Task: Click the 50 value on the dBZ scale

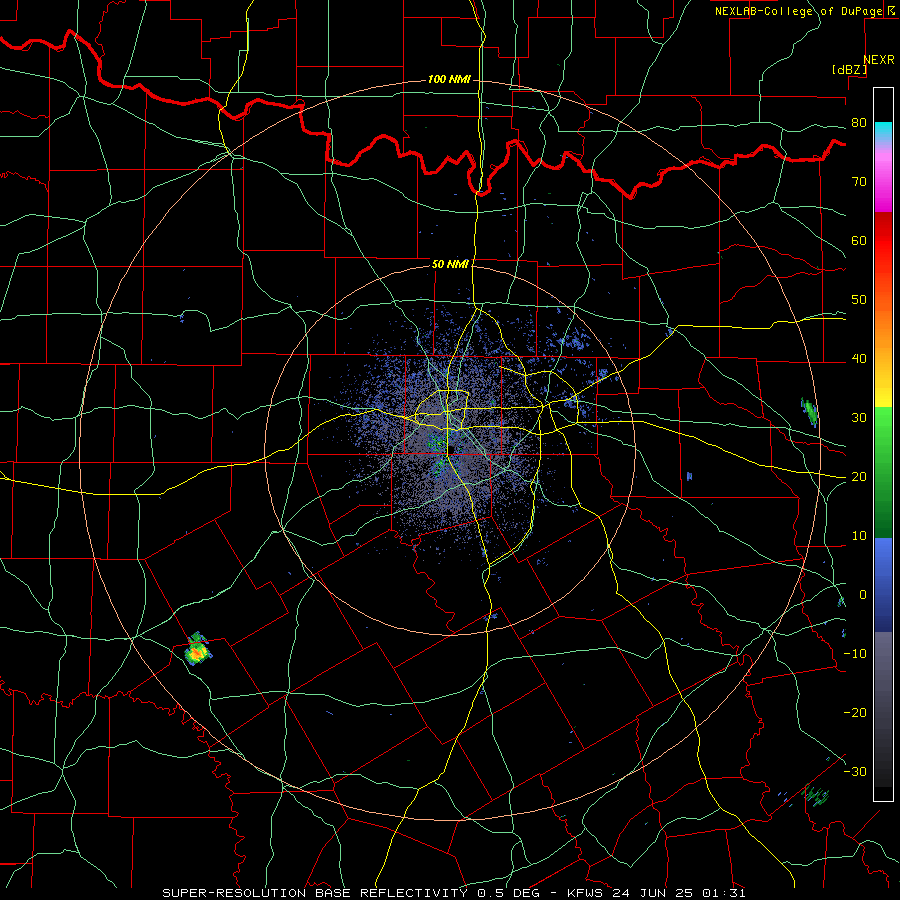Action: pos(859,300)
